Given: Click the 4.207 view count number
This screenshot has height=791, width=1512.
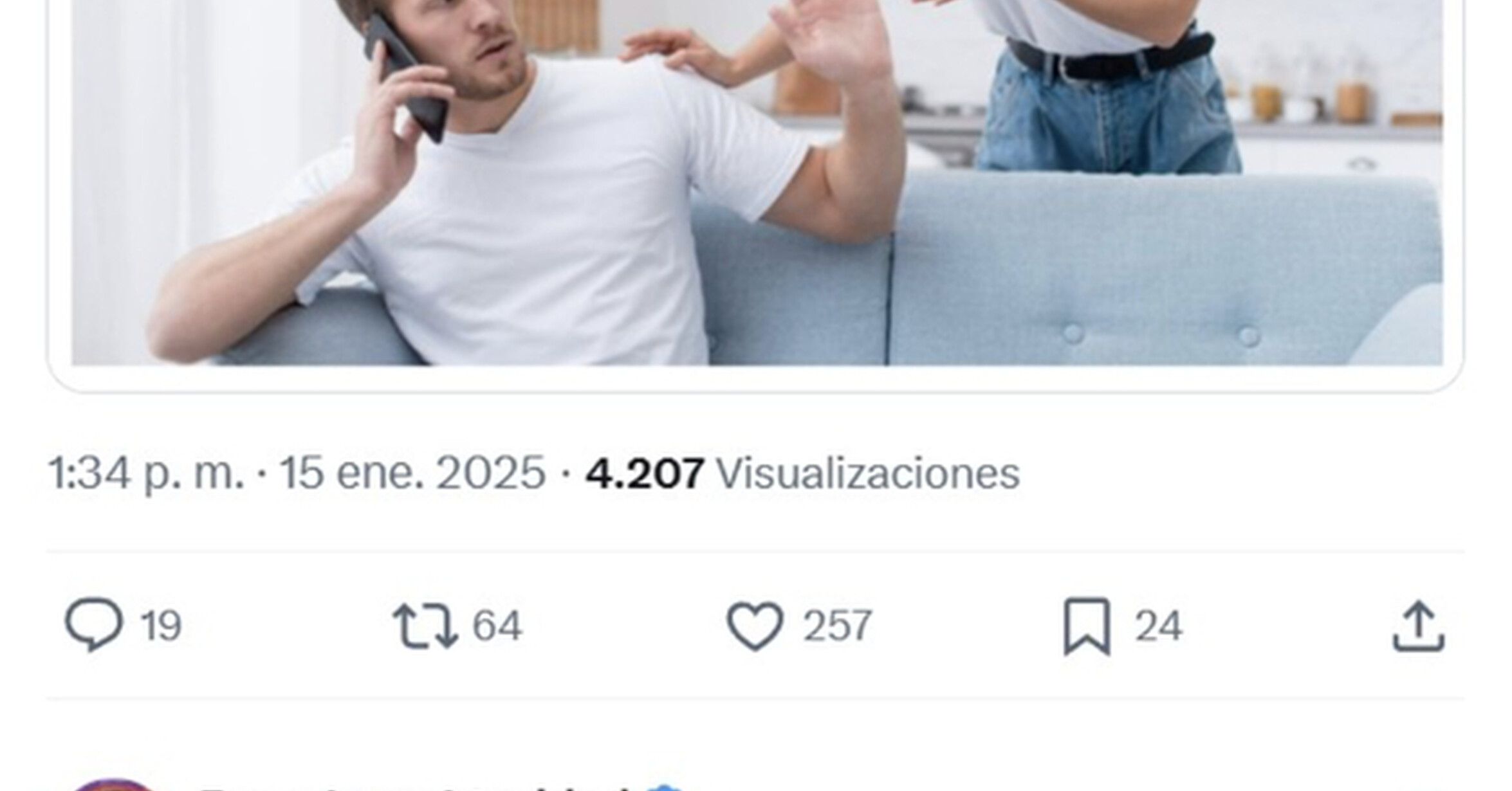Looking at the screenshot, I should [645, 474].
